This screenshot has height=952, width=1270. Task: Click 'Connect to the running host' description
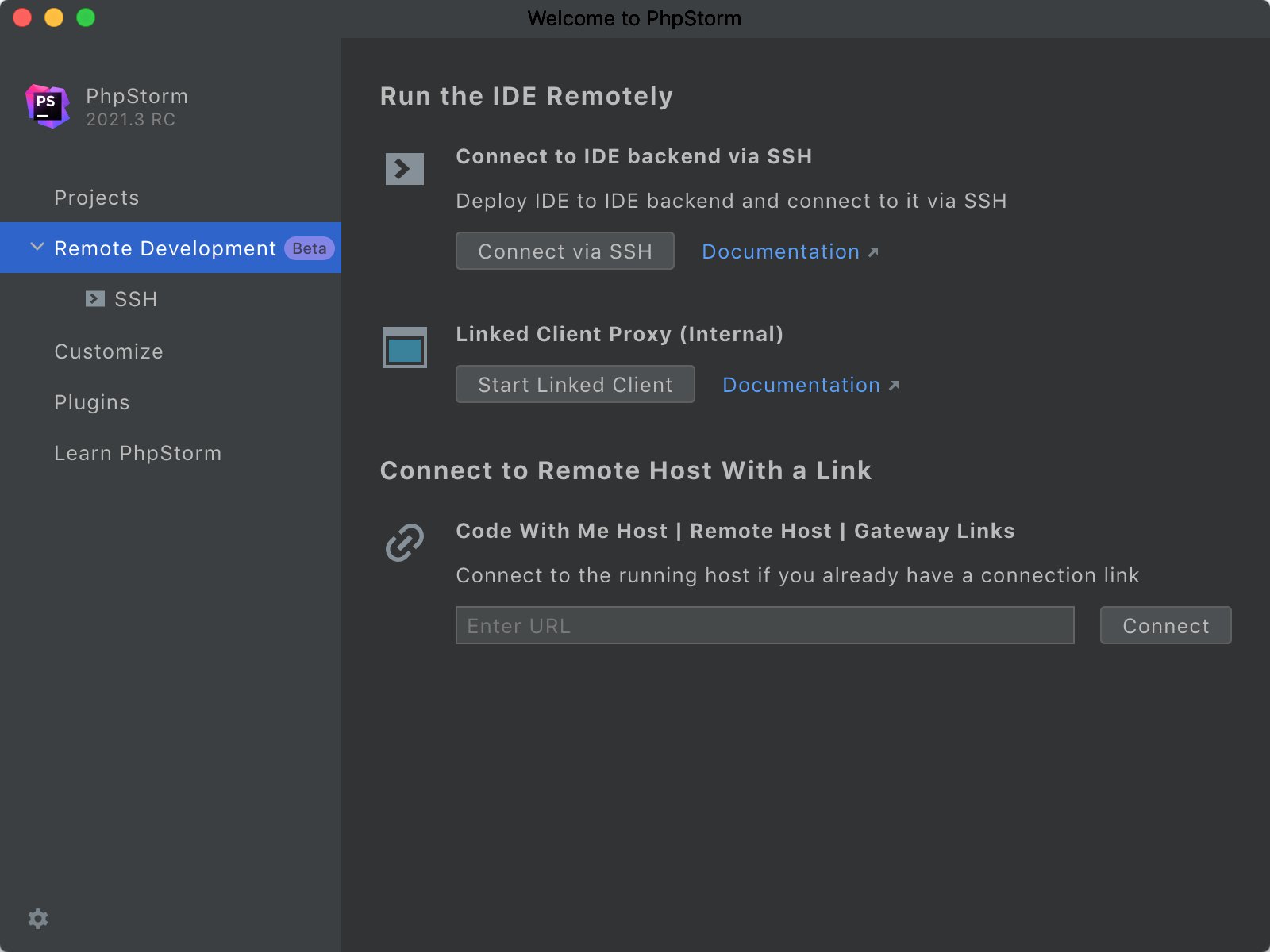[x=798, y=575]
